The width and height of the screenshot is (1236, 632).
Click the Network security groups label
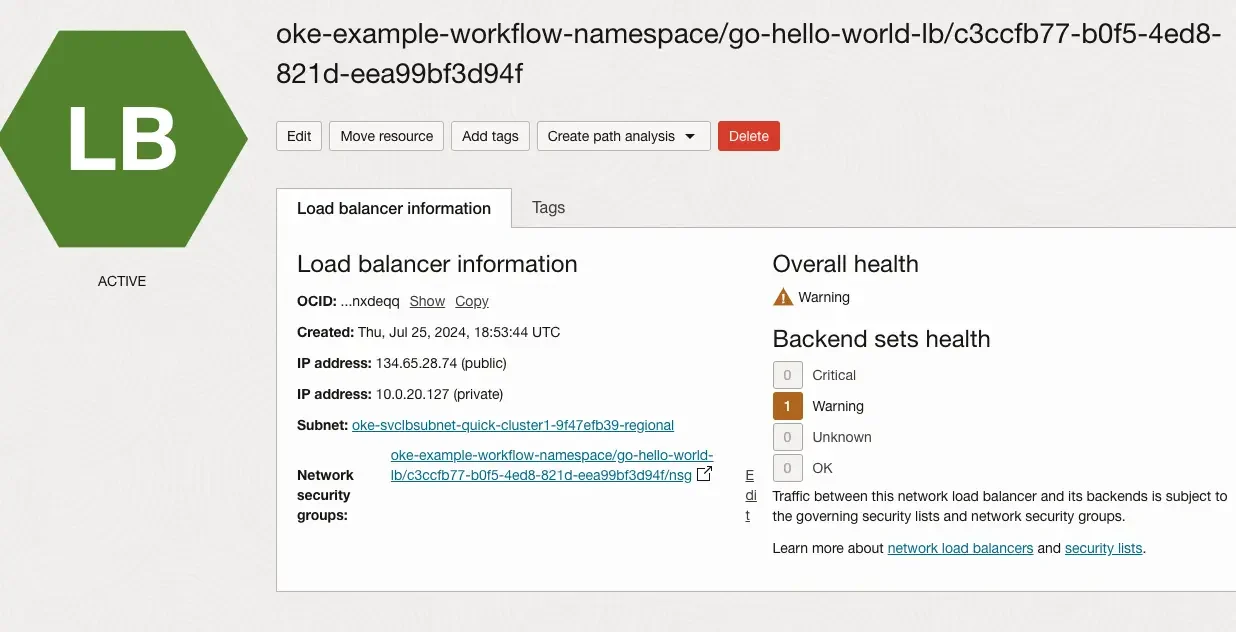[325, 495]
